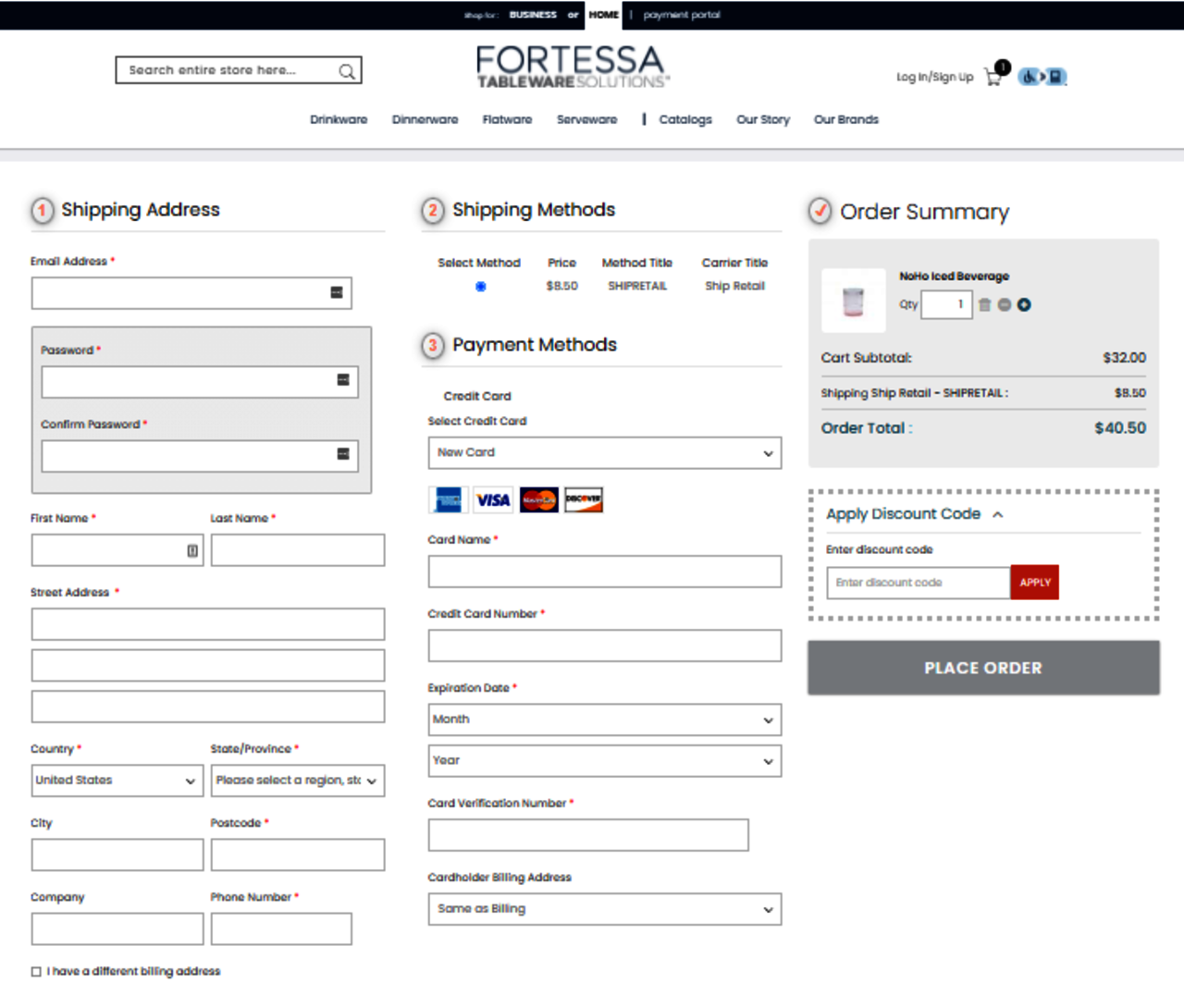Viewport: 1184px width, 1008px height.
Task: Open the Drinkware menu
Action: click(x=339, y=120)
